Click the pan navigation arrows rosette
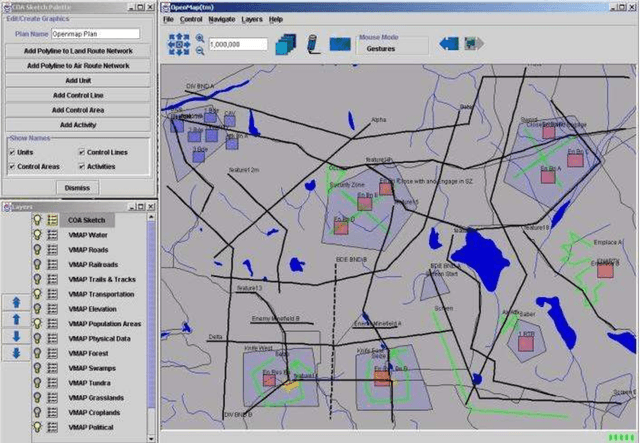This screenshot has width=640, height=443. [178, 44]
